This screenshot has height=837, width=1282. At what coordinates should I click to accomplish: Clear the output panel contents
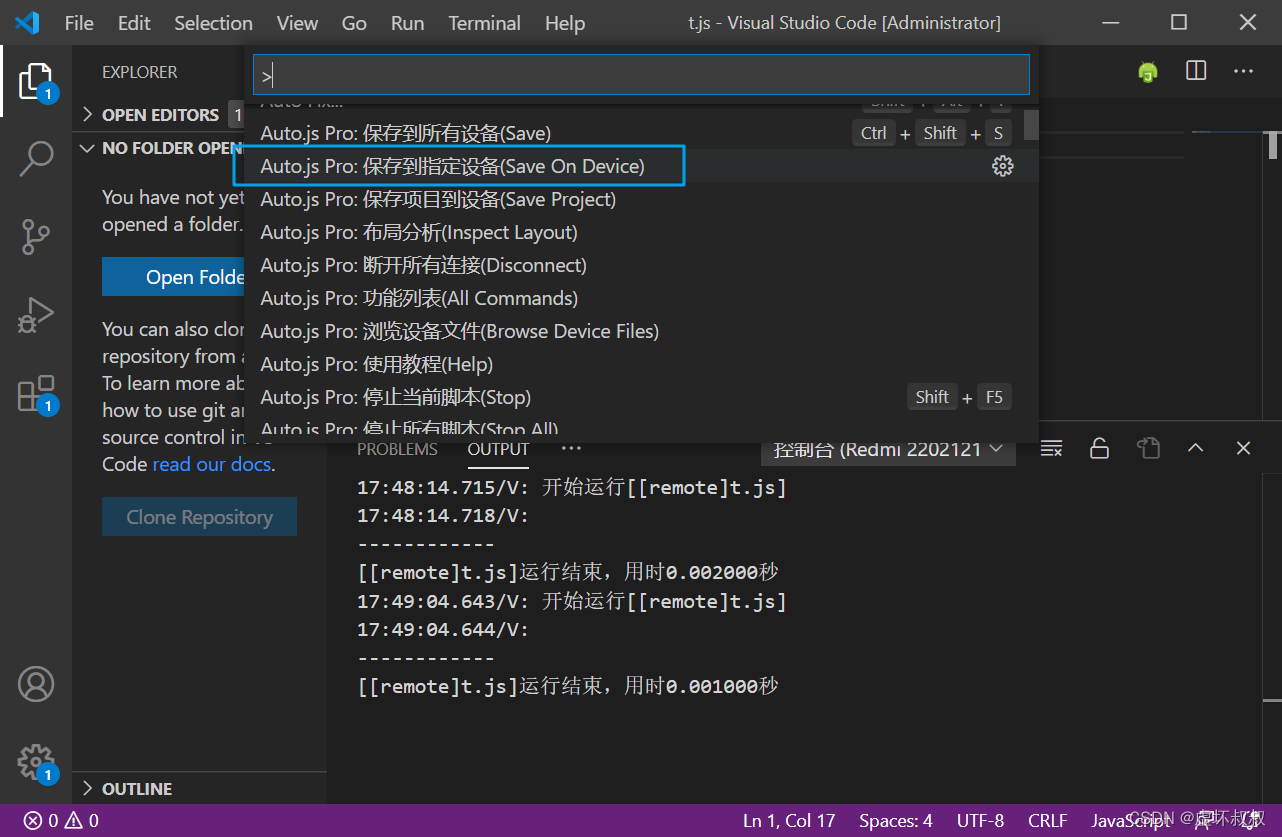1051,448
